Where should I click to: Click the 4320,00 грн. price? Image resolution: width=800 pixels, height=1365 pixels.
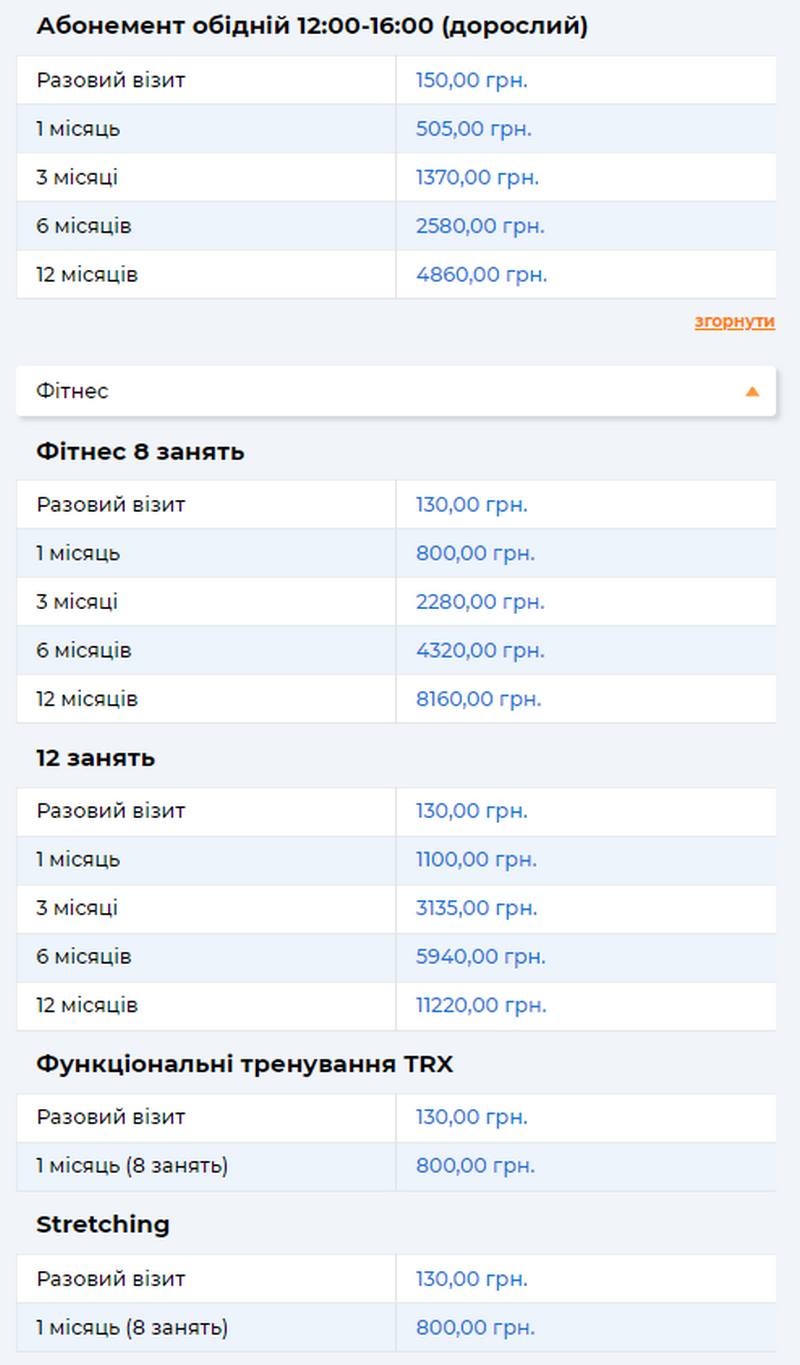[480, 651]
